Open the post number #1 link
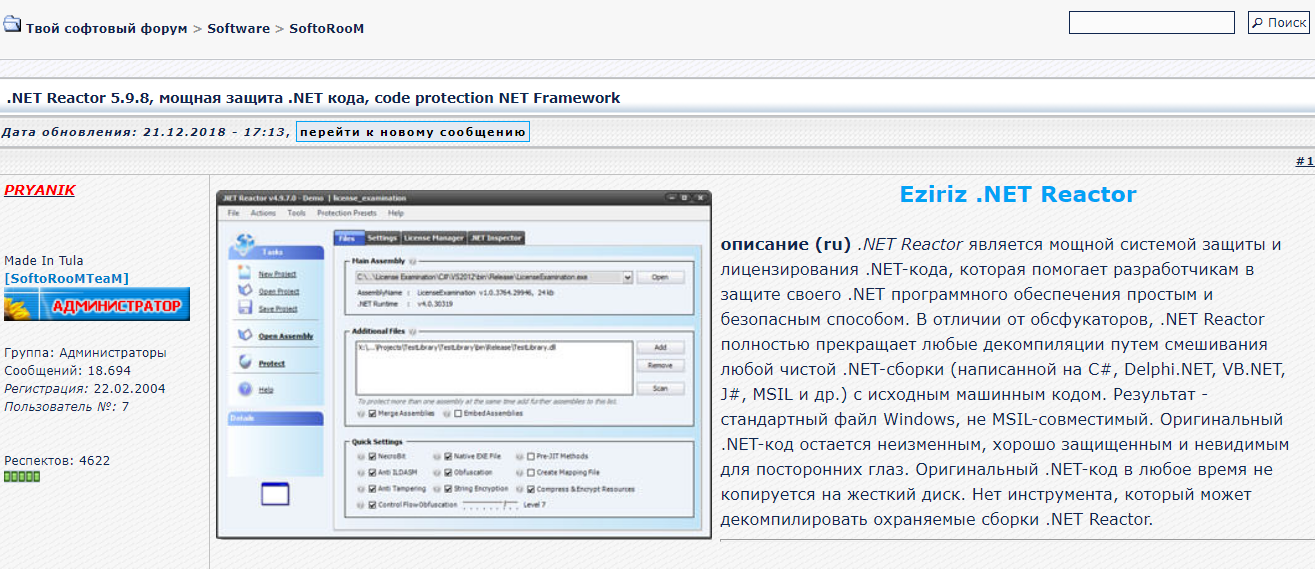 coord(1304,161)
